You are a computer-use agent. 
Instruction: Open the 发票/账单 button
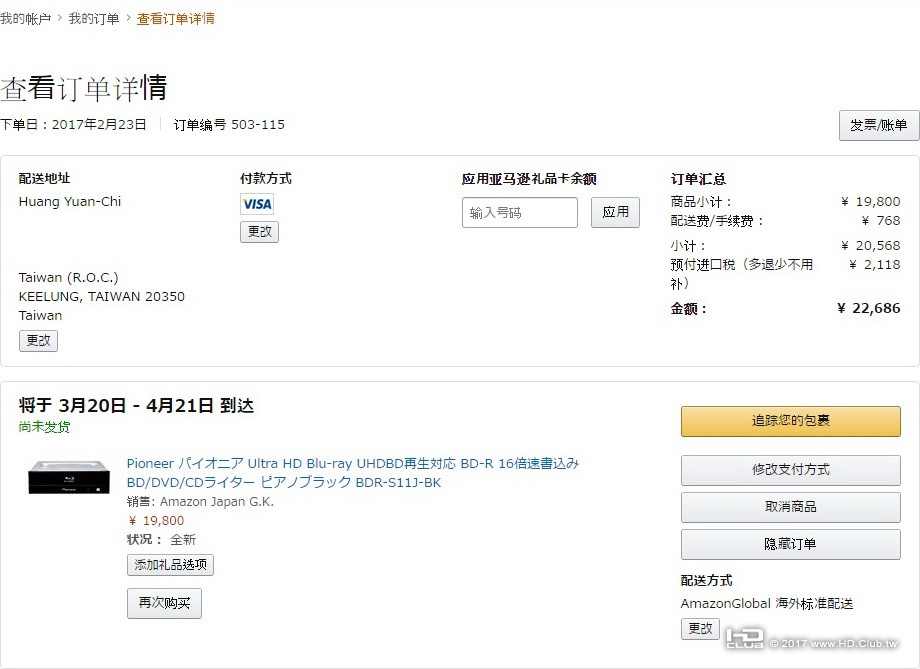[x=878, y=125]
